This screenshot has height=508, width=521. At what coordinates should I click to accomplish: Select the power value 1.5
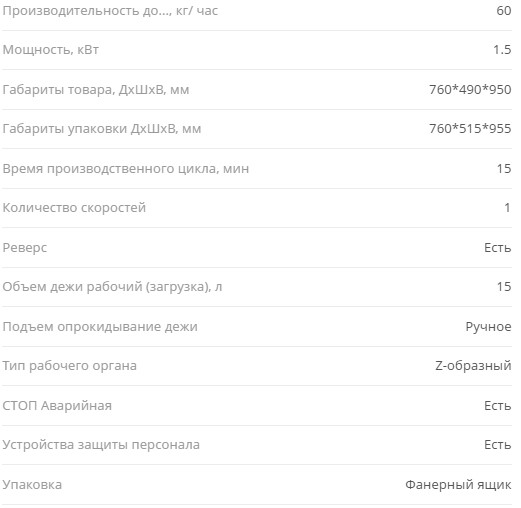click(x=502, y=50)
